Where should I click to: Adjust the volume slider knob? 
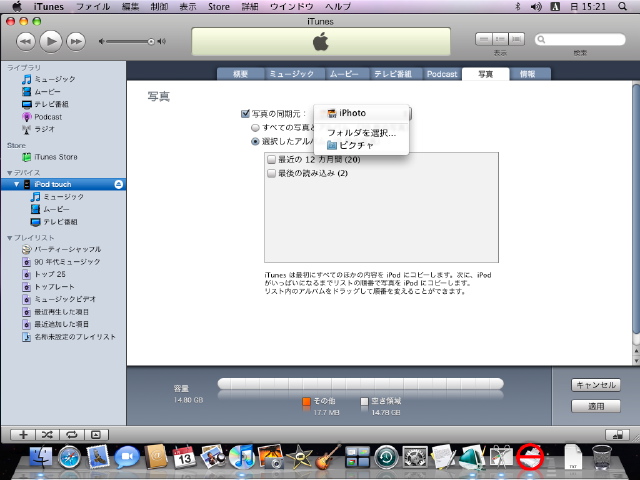pos(151,42)
